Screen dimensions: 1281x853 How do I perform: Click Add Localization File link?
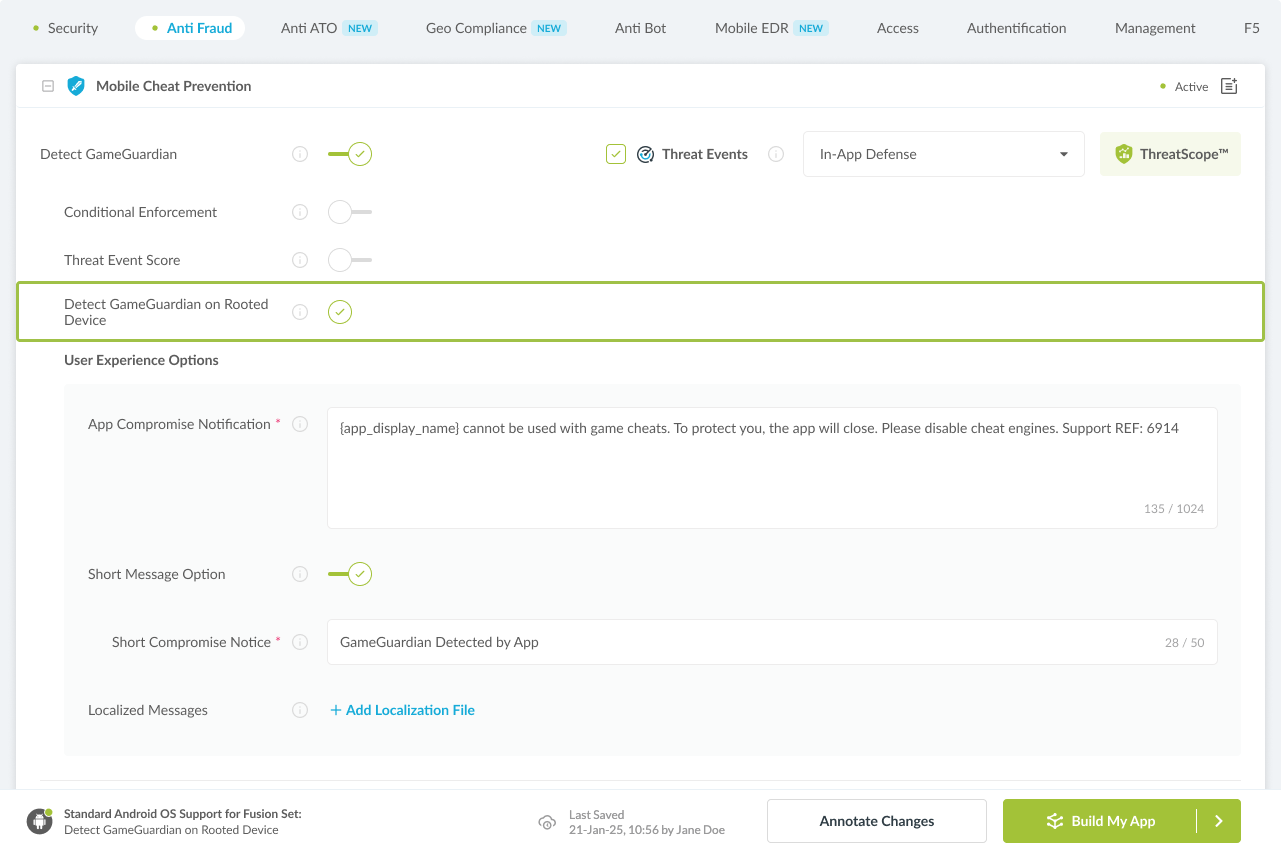tap(402, 710)
